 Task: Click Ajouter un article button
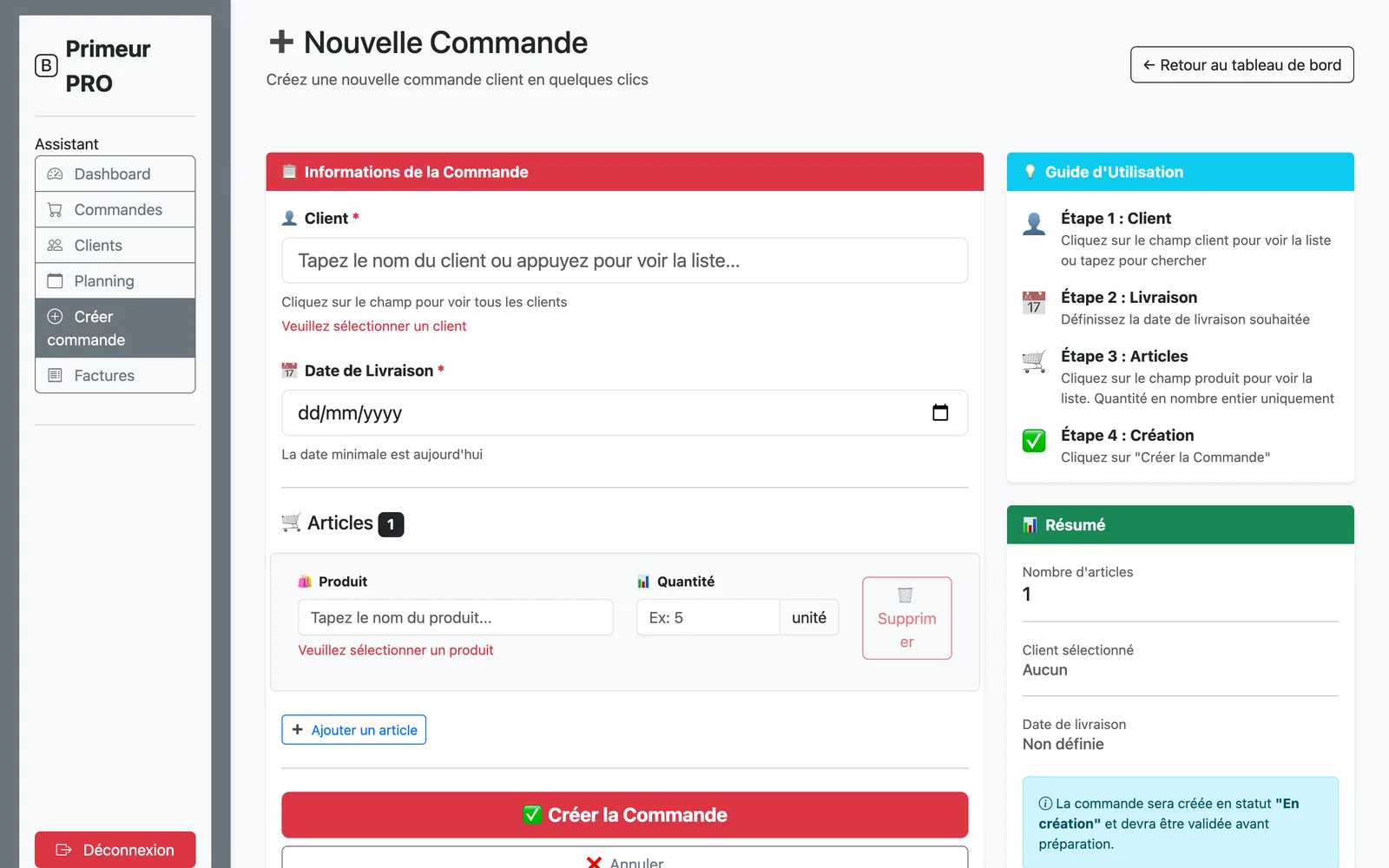353,730
